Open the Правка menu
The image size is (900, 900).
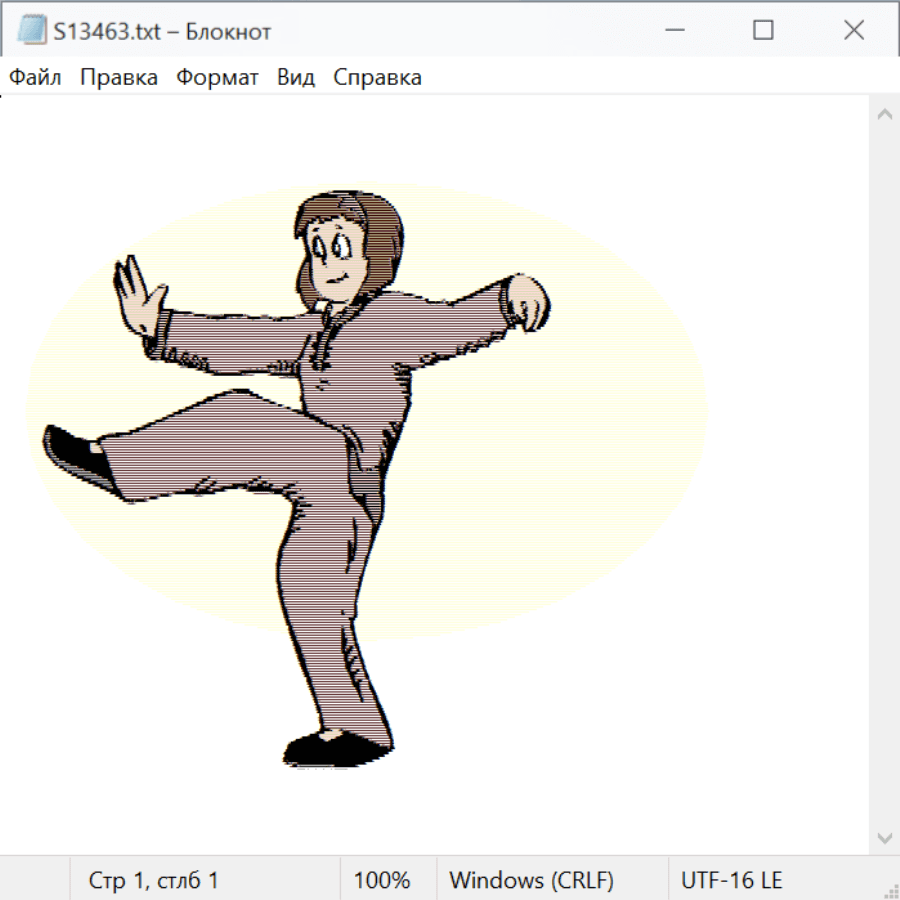click(118, 78)
